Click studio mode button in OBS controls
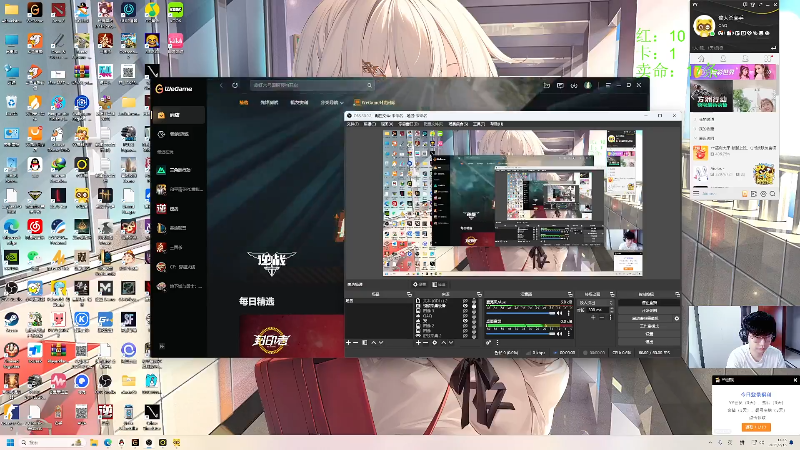This screenshot has width=800, height=450. (649, 326)
